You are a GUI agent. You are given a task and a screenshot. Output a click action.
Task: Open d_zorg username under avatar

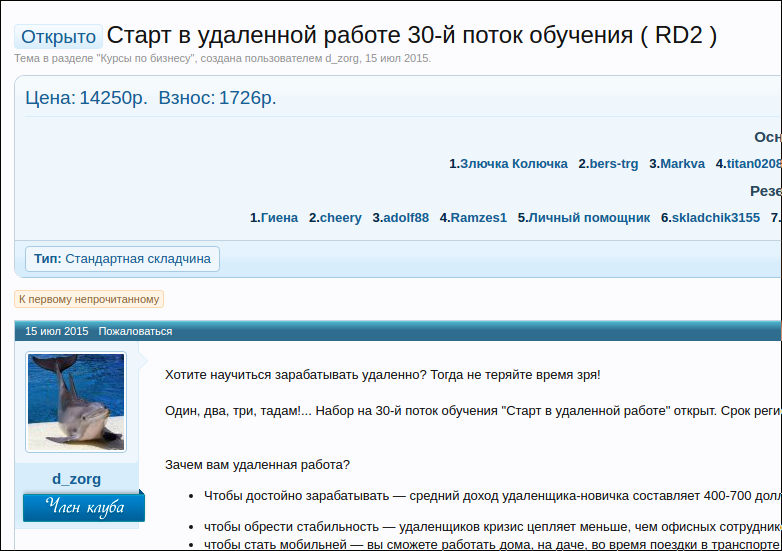pos(76,479)
